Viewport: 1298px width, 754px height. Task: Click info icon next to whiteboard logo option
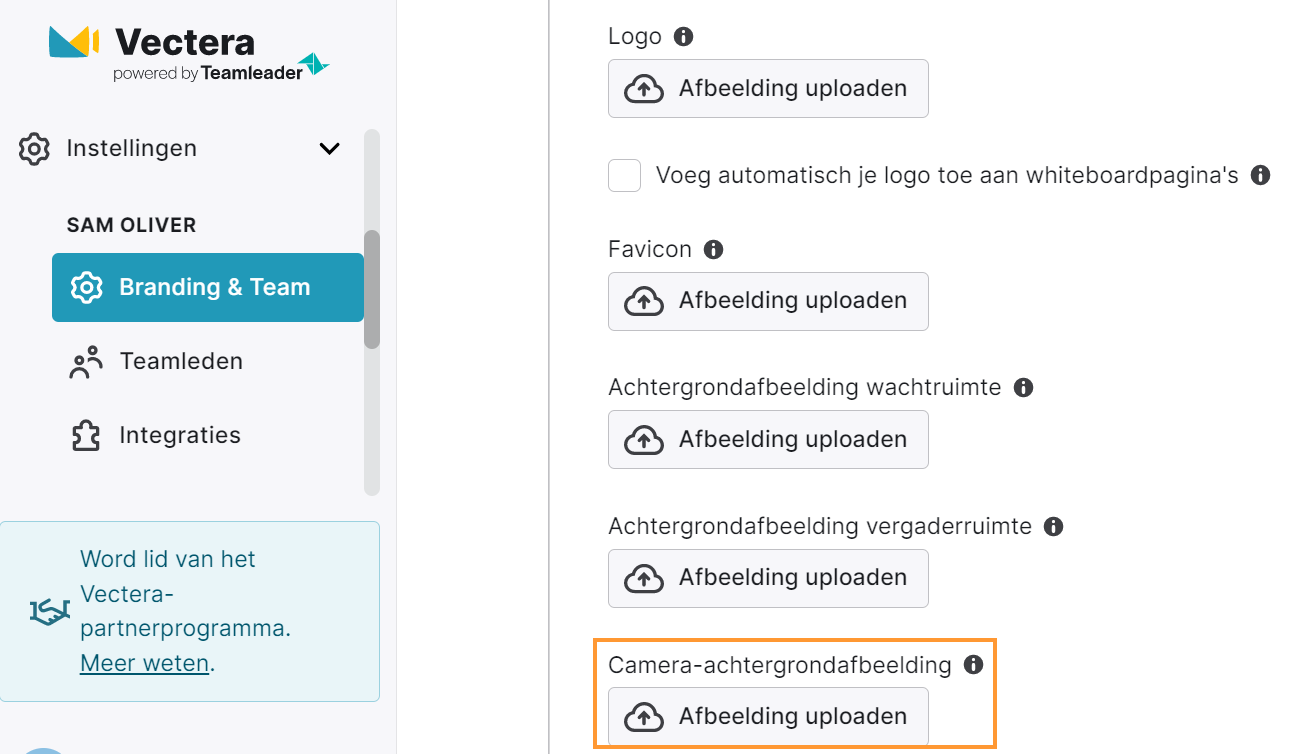click(x=1261, y=175)
